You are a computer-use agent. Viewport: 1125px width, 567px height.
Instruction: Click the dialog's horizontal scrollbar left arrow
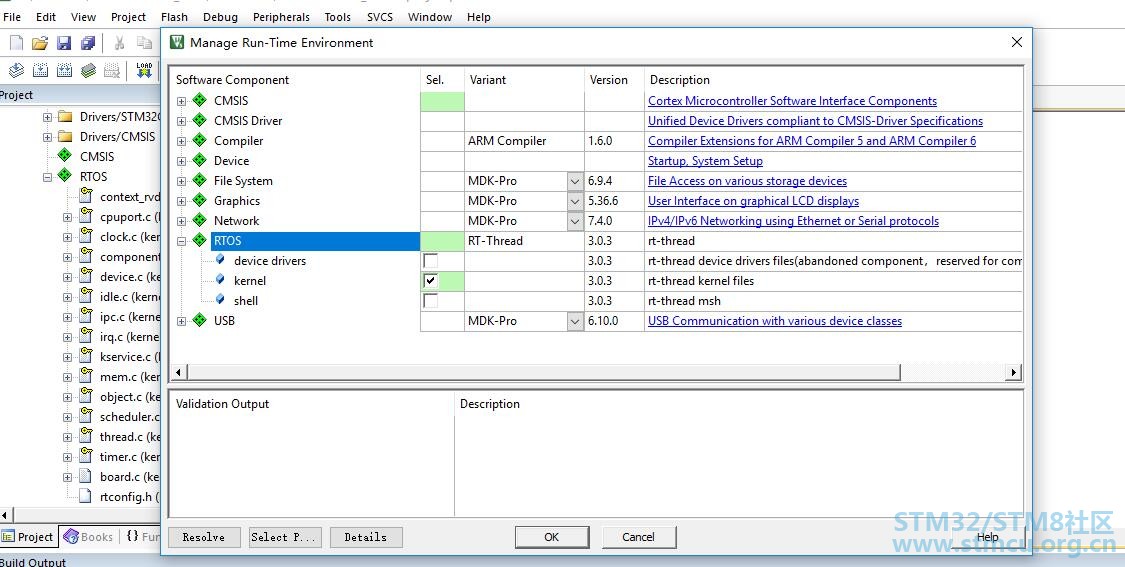[x=178, y=372]
